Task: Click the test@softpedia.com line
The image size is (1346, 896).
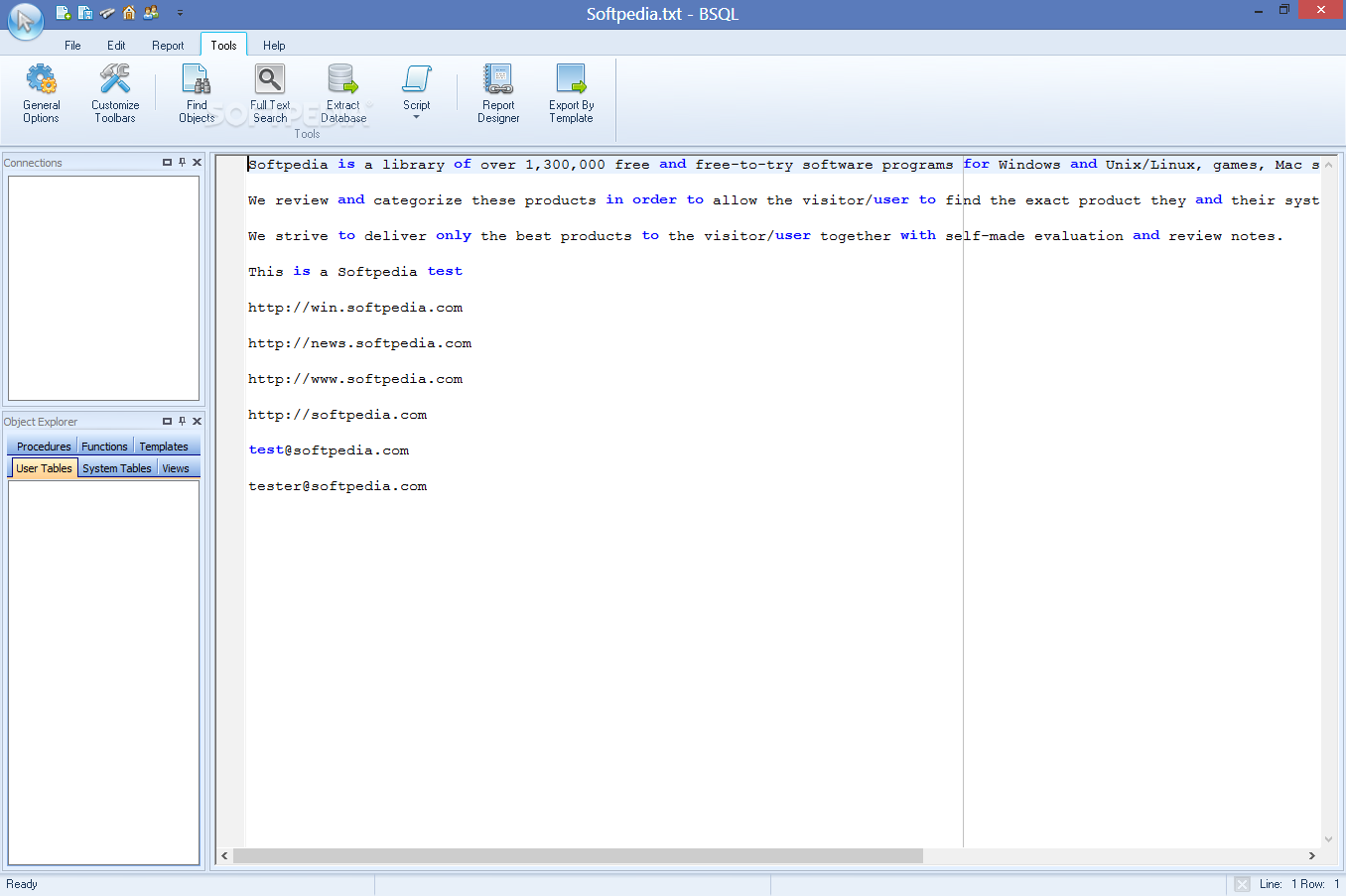Action: [329, 450]
